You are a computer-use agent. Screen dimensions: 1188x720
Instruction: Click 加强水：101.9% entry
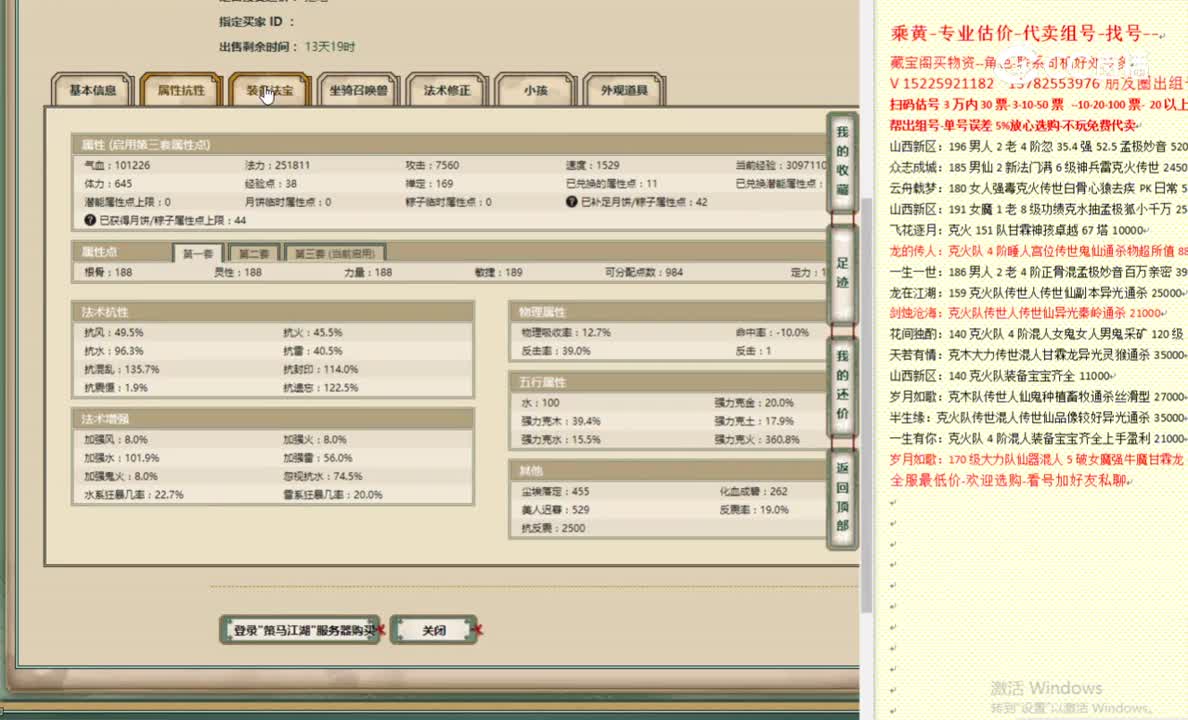[x=122, y=458]
